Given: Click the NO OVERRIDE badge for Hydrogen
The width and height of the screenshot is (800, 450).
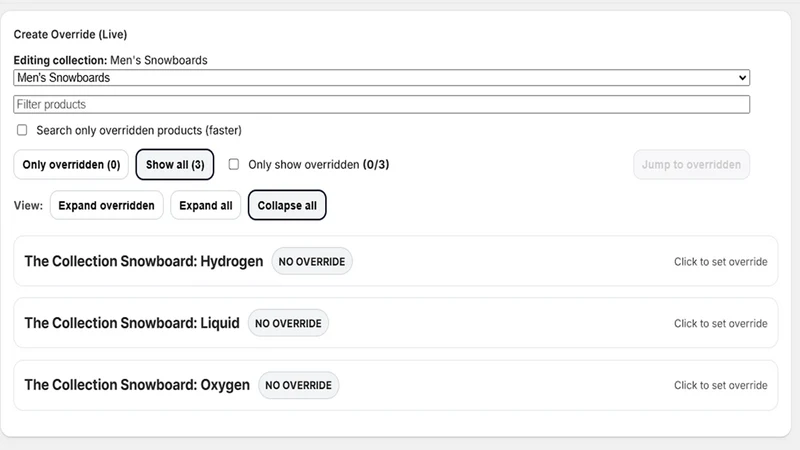Looking at the screenshot, I should point(312,261).
